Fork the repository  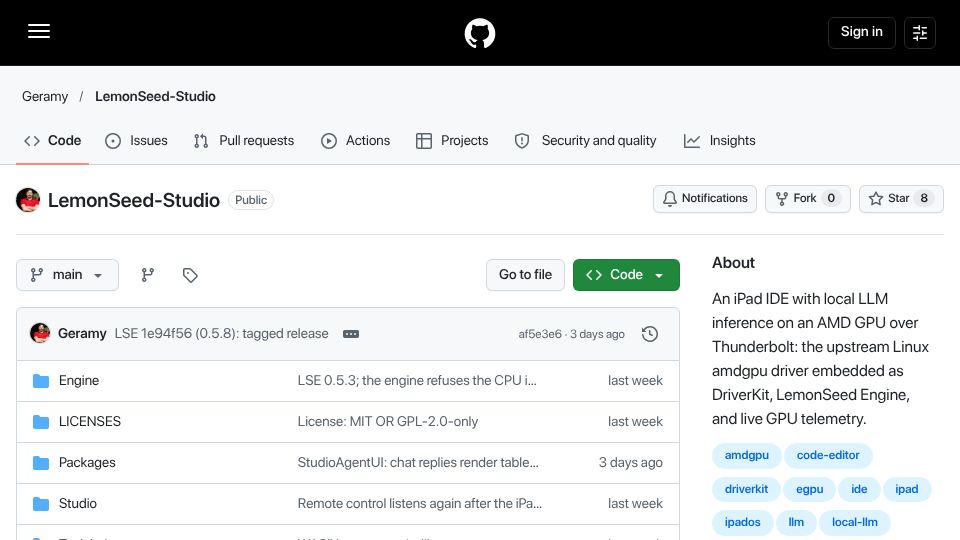[x=808, y=198]
